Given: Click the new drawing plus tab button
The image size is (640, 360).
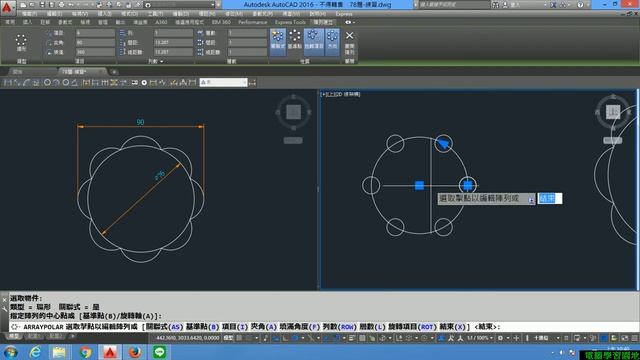Looking at the screenshot, I should pyautogui.click(x=114, y=72).
